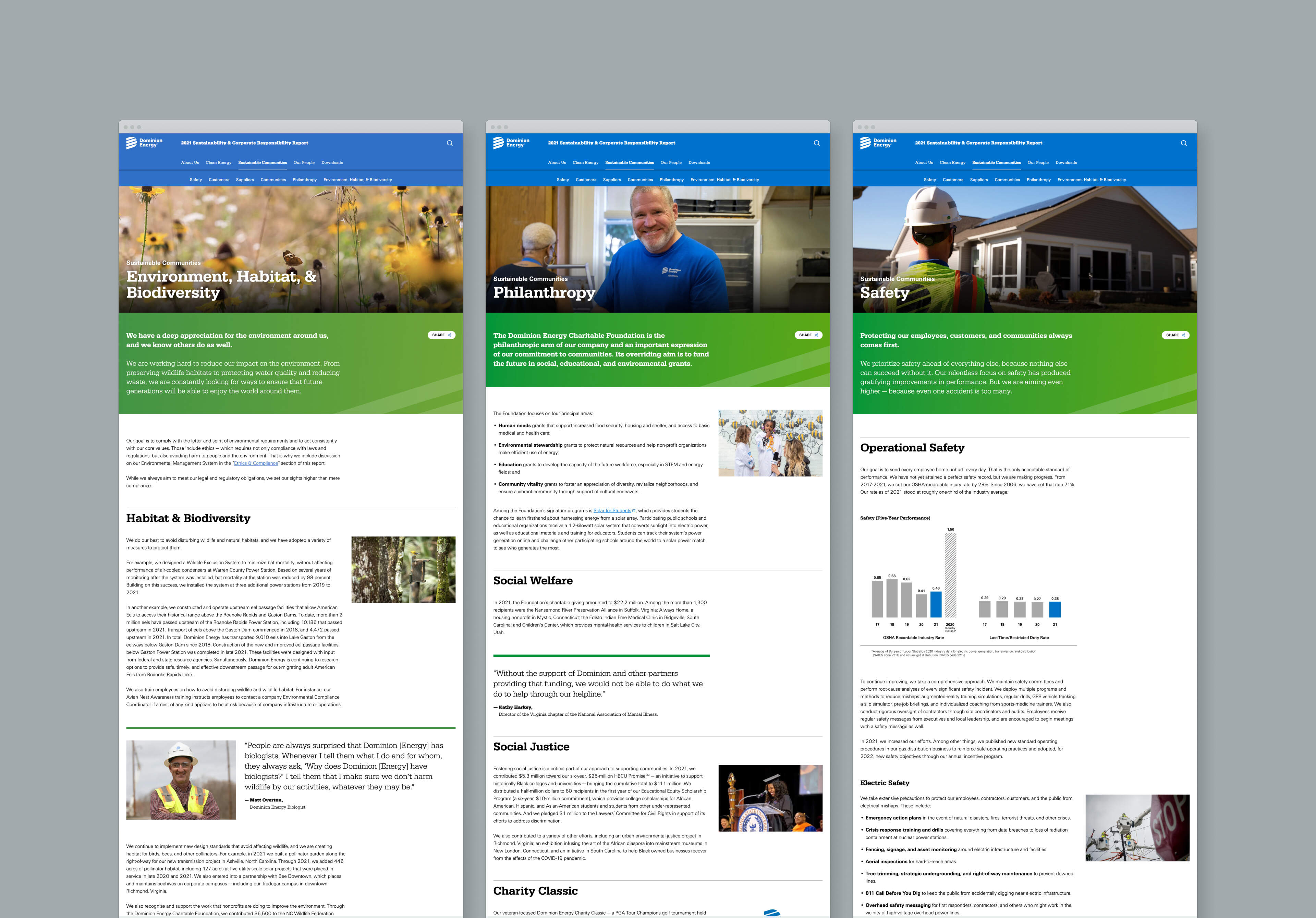Image resolution: width=1316 pixels, height=918 pixels.
Task: Click the hatched 1.50 industry average bar
Action: tap(950, 575)
